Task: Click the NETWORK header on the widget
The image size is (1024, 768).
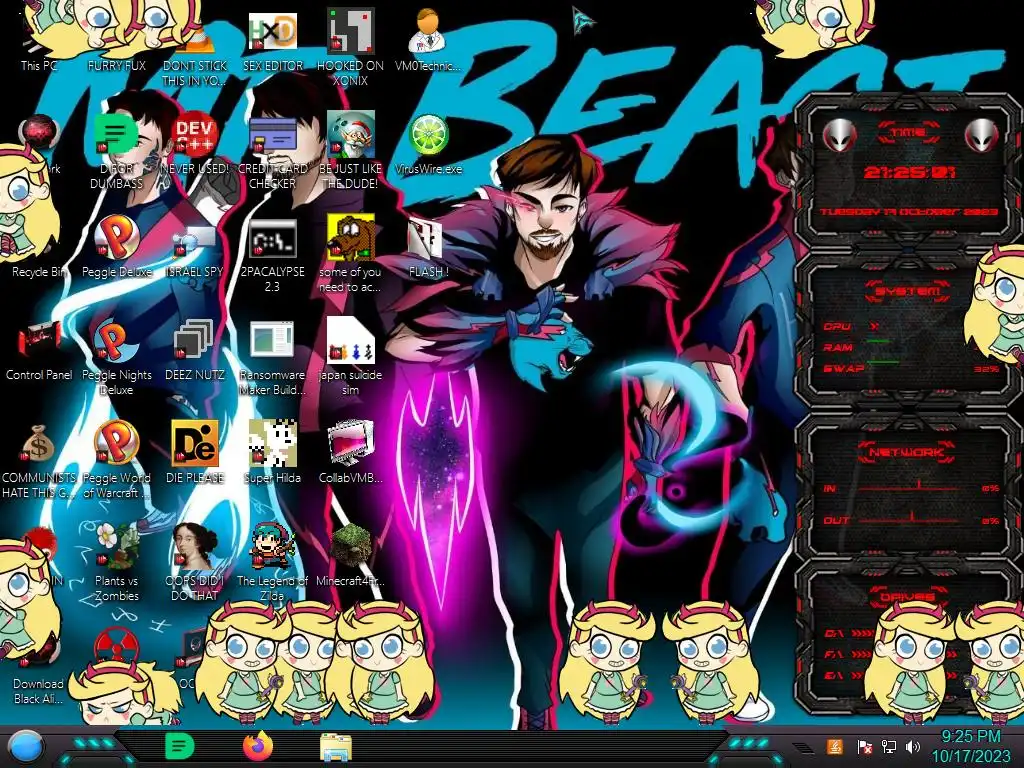Action: coord(907,451)
